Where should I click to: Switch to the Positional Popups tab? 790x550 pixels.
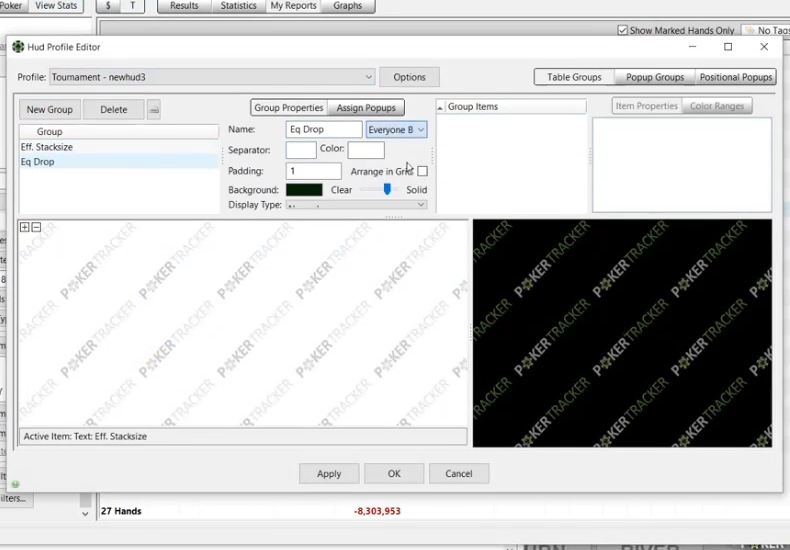[x=736, y=77]
